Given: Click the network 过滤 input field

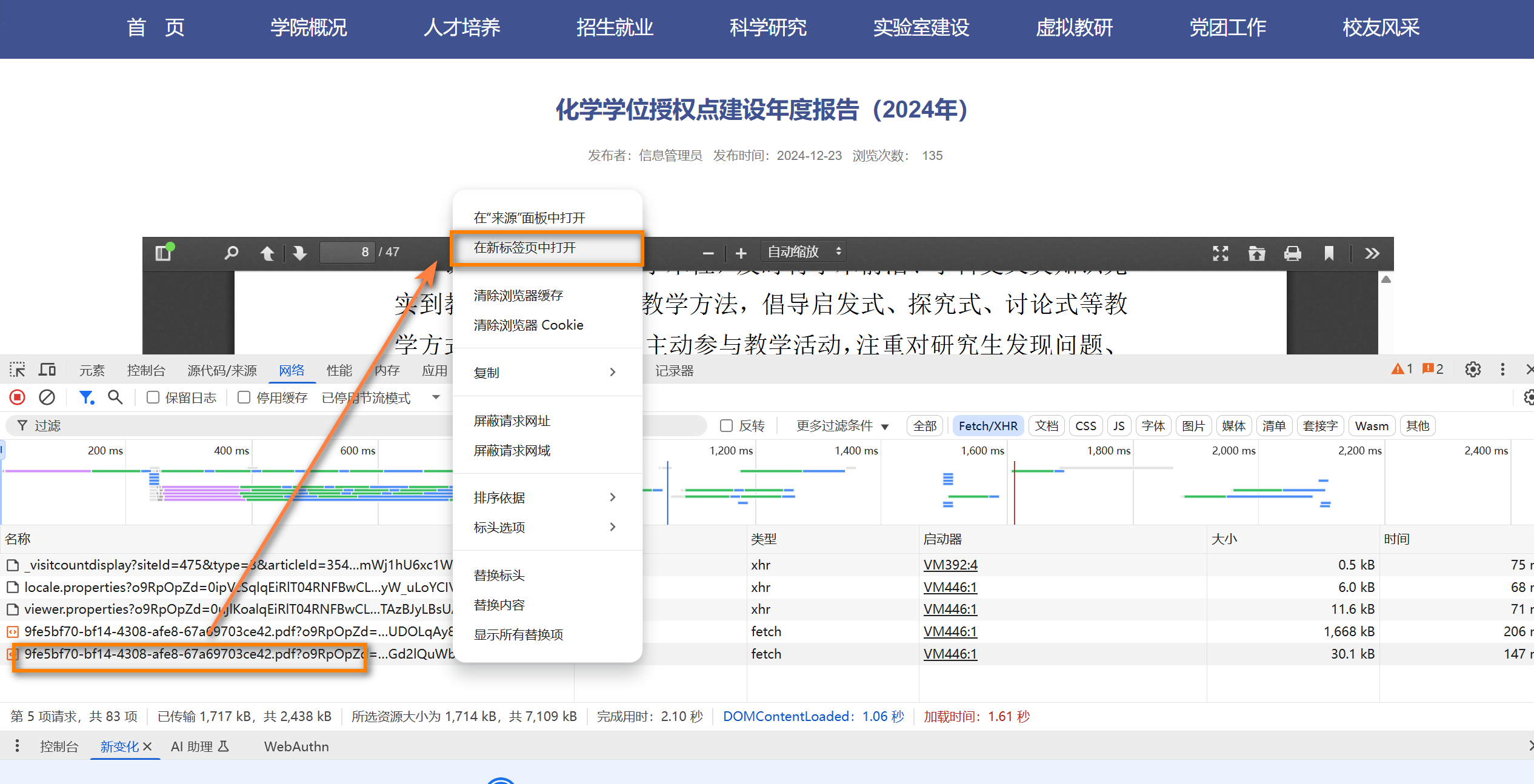Looking at the screenshot, I should (356, 426).
